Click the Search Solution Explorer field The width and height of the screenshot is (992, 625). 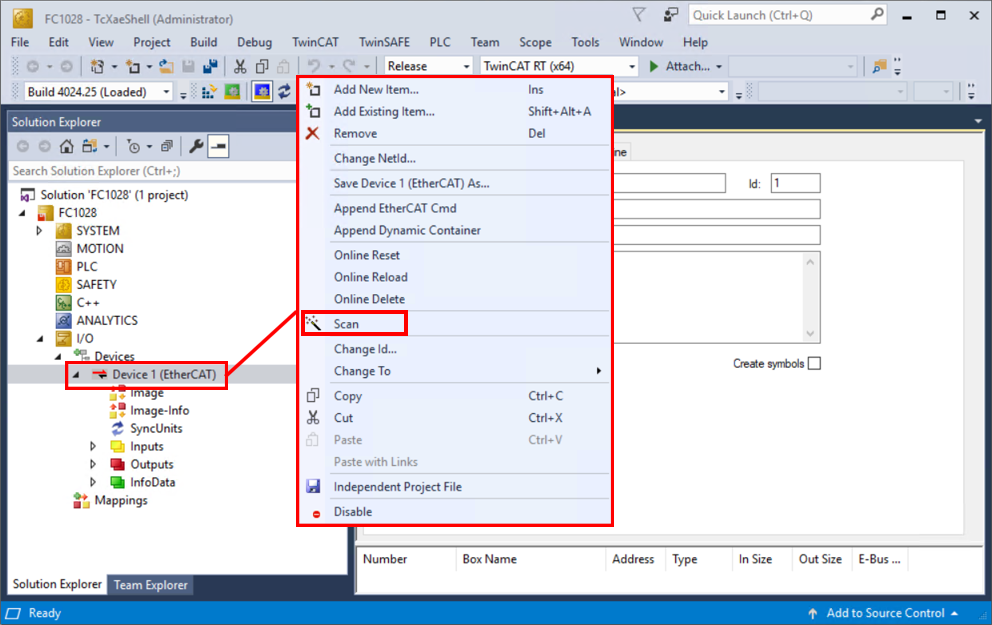tap(152, 171)
